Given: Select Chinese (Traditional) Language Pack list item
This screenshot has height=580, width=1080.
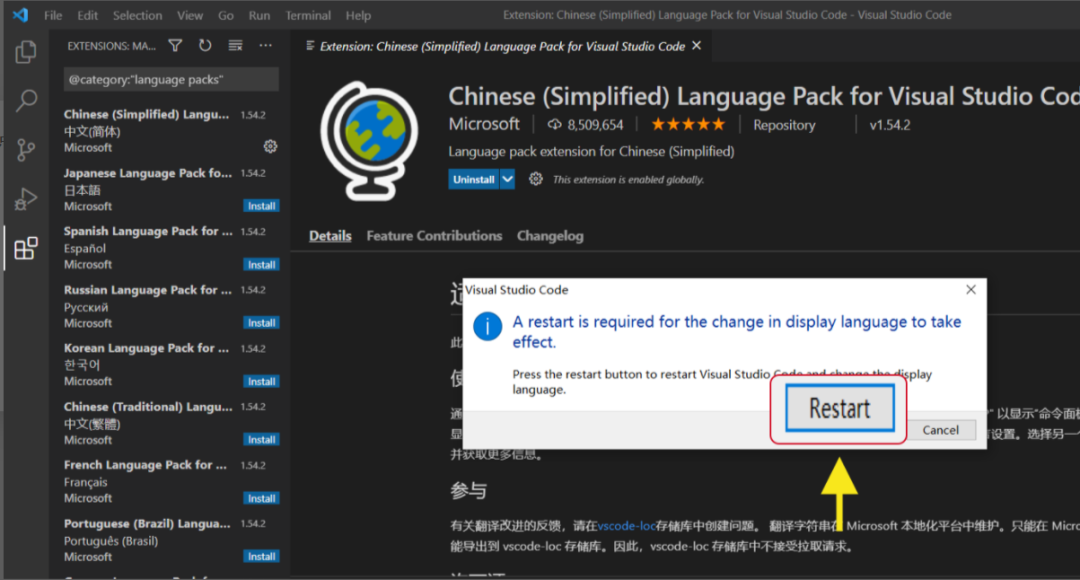Looking at the screenshot, I should (171, 423).
